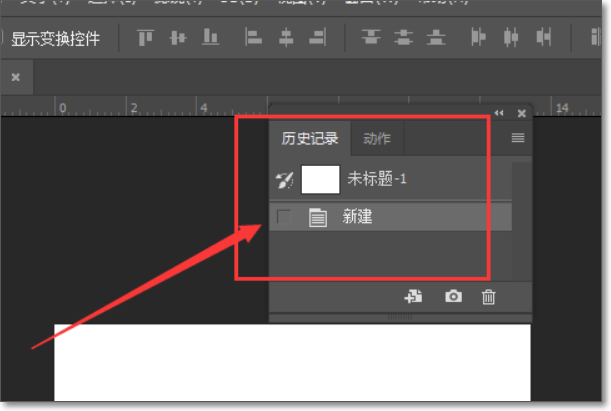Click the distribute bottom edges icon
This screenshot has height=411, width=611.
coord(436,37)
